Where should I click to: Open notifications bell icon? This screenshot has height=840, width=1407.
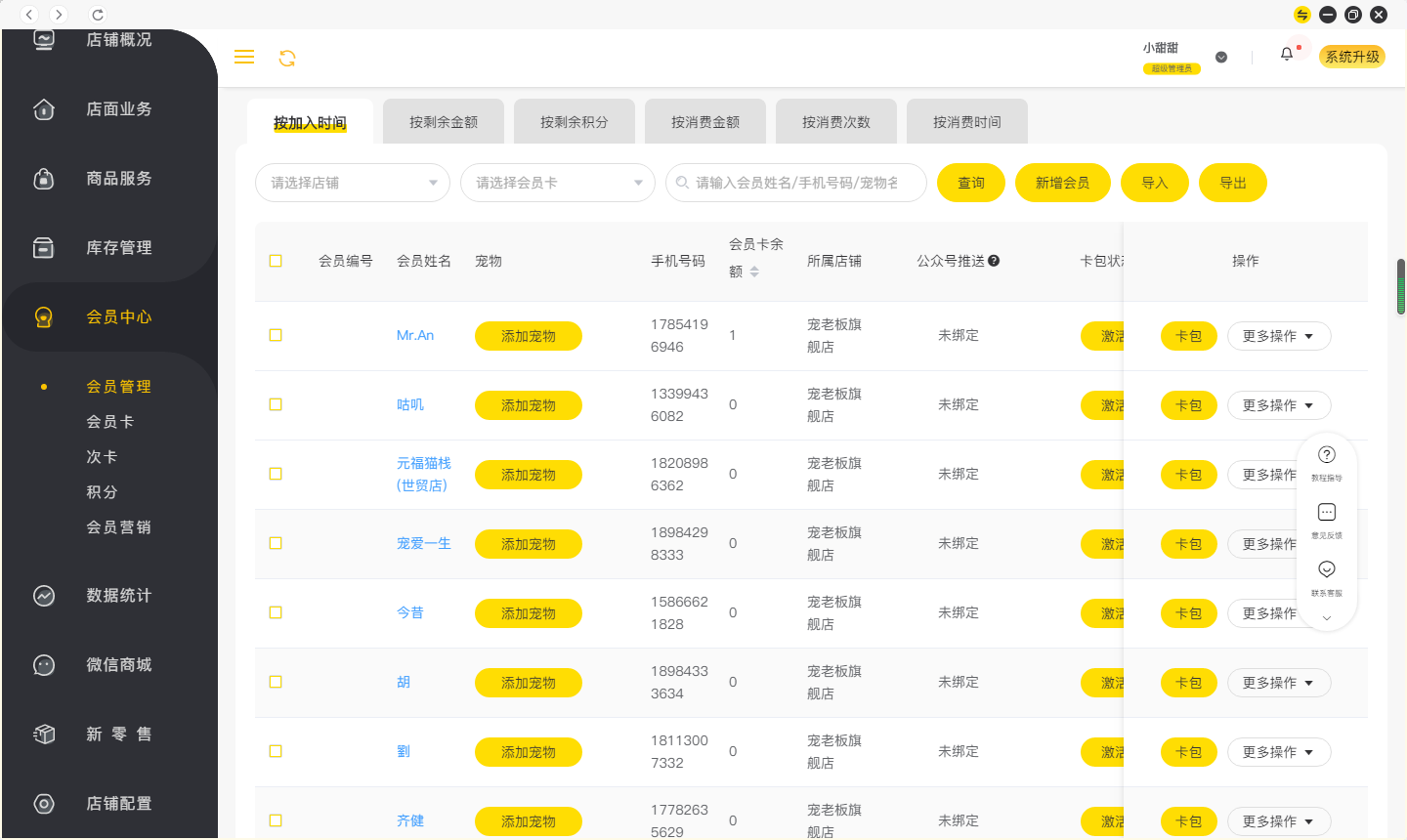(1287, 55)
